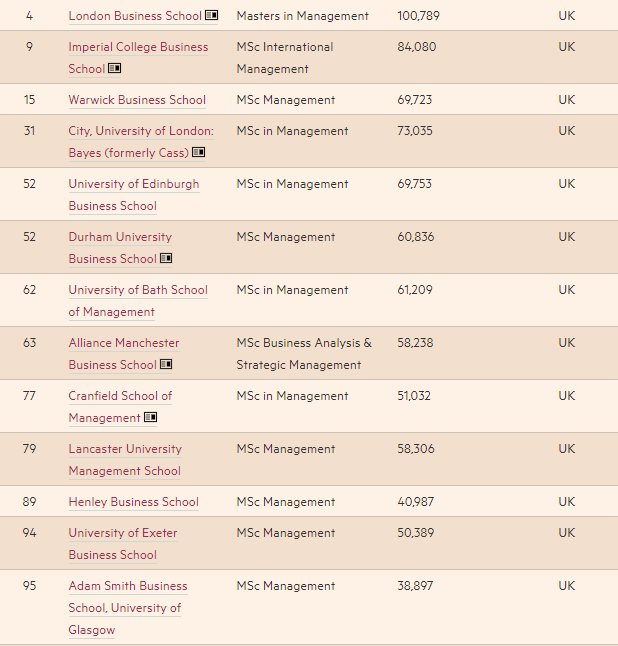618x646 pixels.
Task: Click the Masters in Management programme cell
Action: tap(302, 16)
